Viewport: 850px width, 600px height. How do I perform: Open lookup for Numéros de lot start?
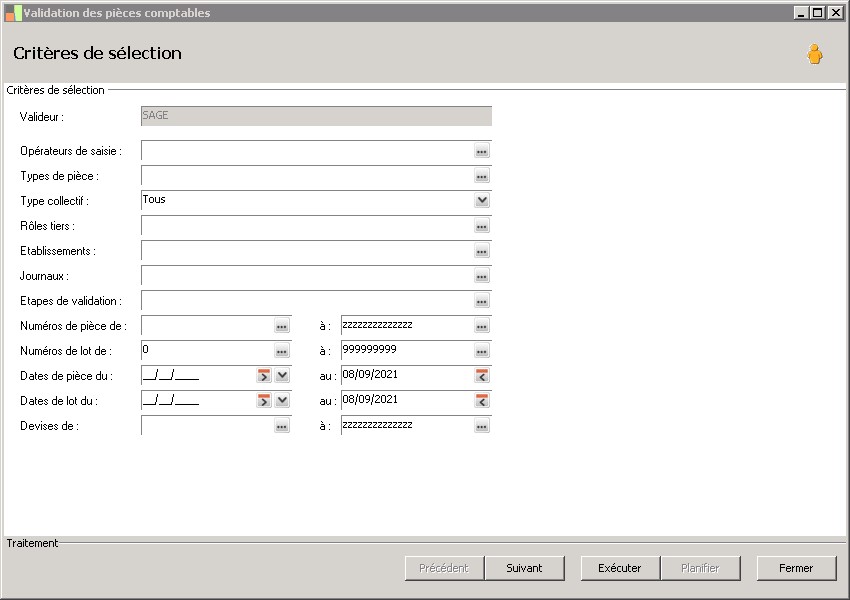(x=281, y=351)
